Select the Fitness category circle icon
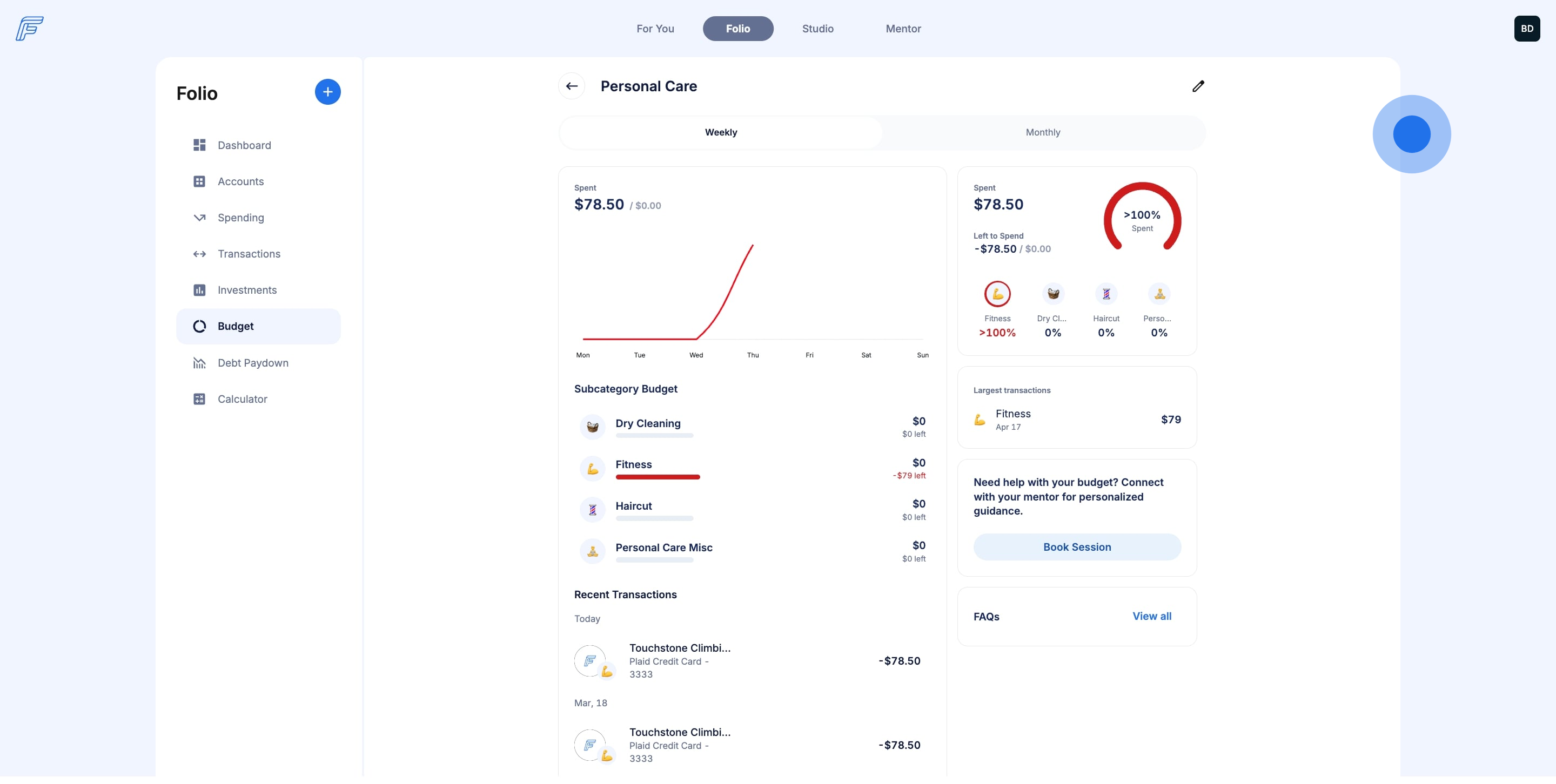Viewport: 1556px width, 784px height. point(997,294)
